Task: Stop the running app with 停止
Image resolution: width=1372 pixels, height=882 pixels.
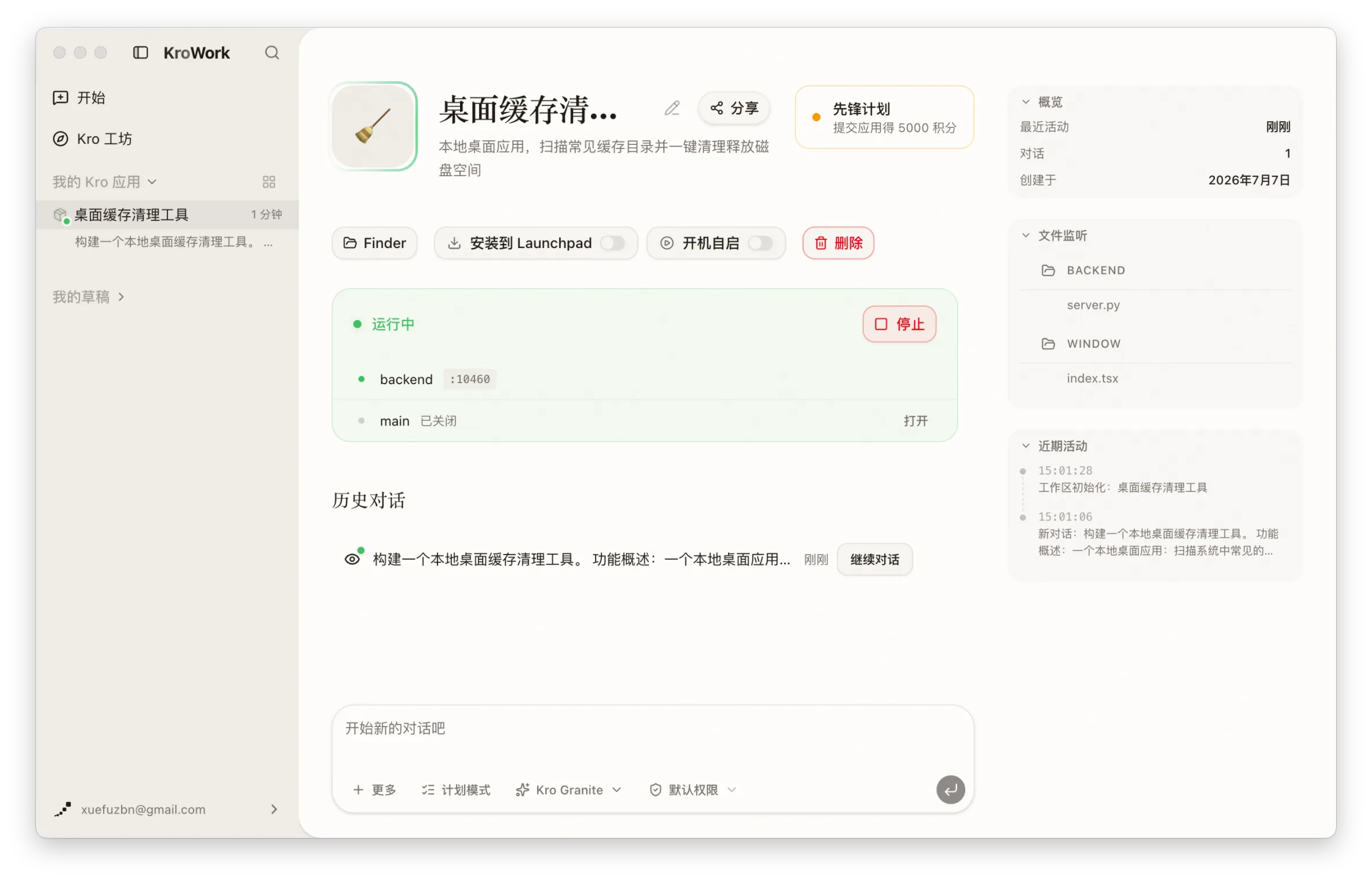Action: pos(899,324)
